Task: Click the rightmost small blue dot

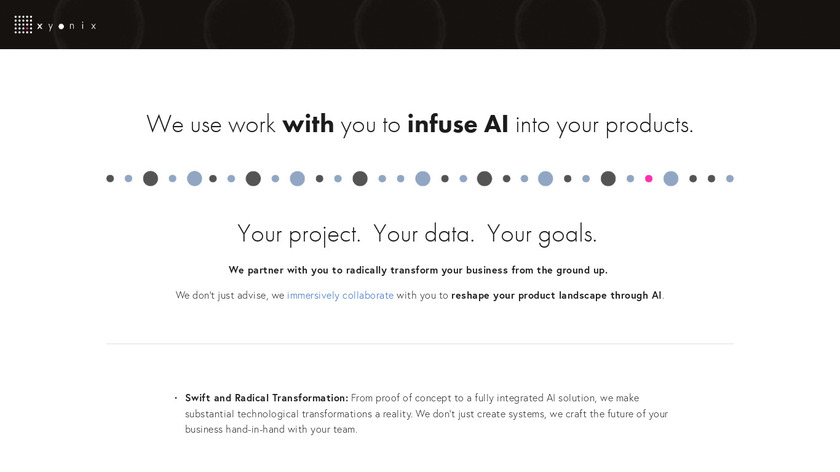Action: click(x=730, y=179)
